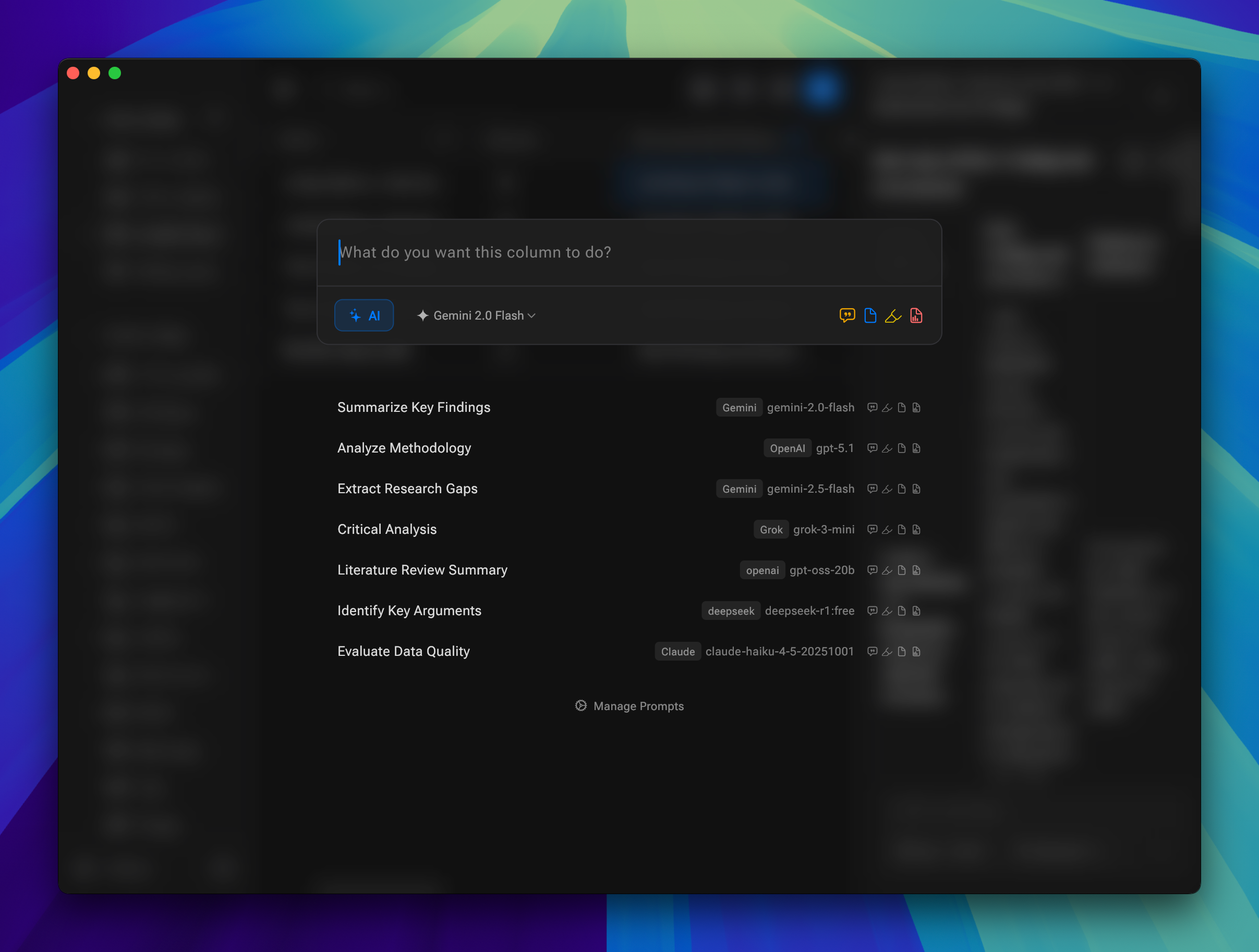Open Manage Prompts
The height and width of the screenshot is (952, 1259).
[629, 705]
